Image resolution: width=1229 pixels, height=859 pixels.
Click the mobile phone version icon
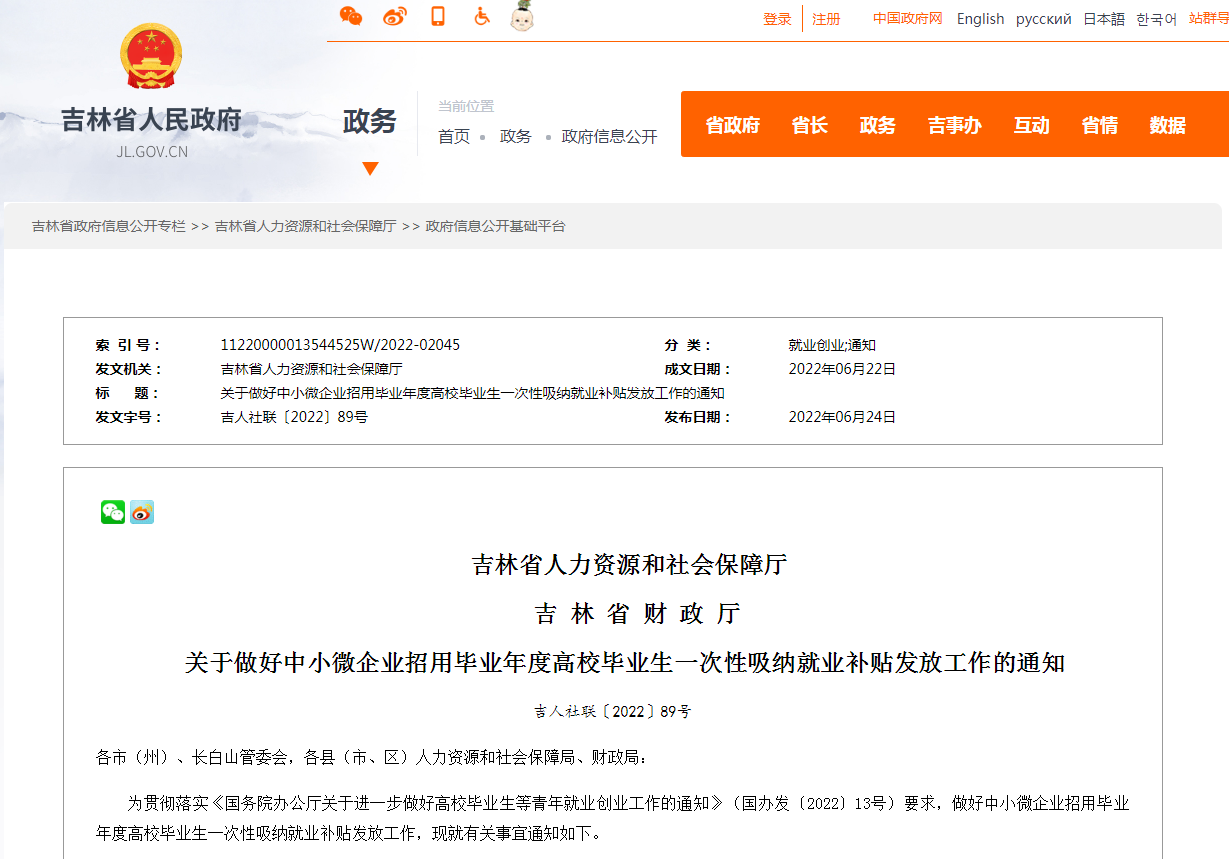[438, 16]
